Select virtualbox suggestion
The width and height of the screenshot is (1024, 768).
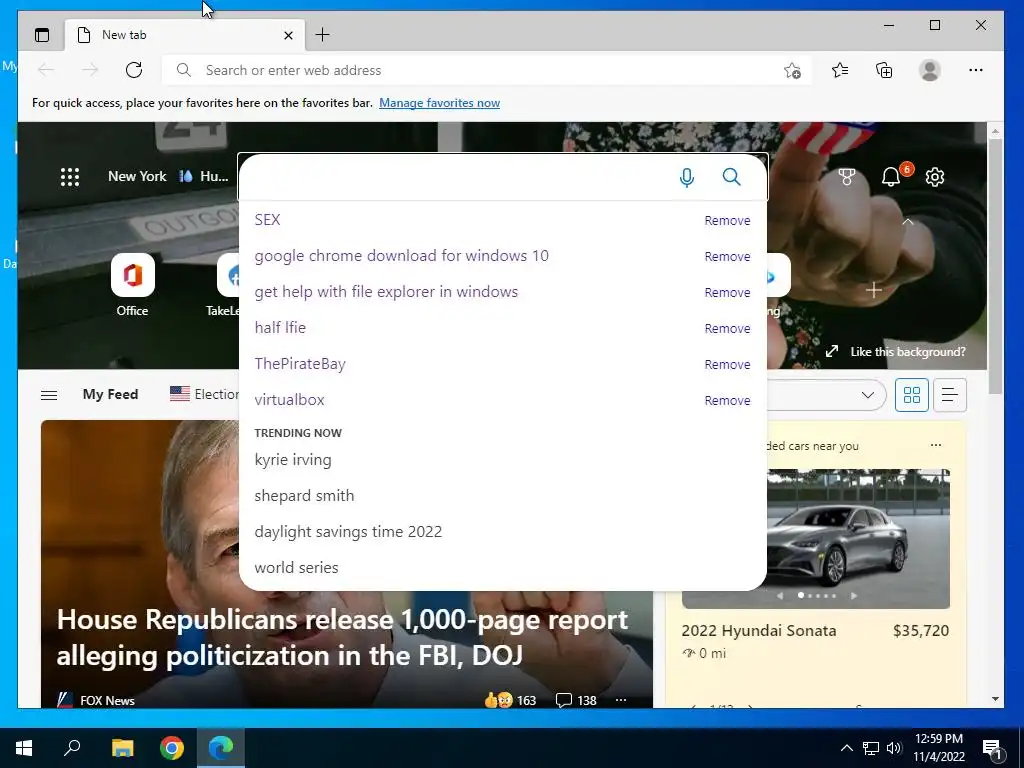(x=289, y=400)
